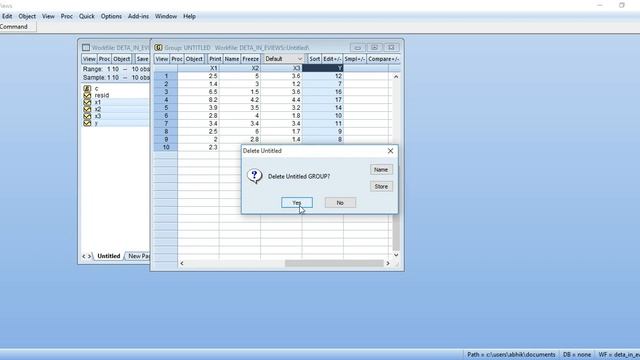Click View button in Workfile window toolbar
This screenshot has width=640, height=360.
click(89, 59)
